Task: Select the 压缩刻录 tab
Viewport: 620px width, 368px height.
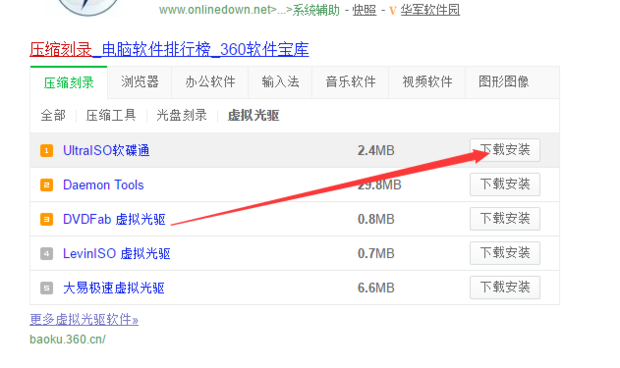Action: pos(68,83)
